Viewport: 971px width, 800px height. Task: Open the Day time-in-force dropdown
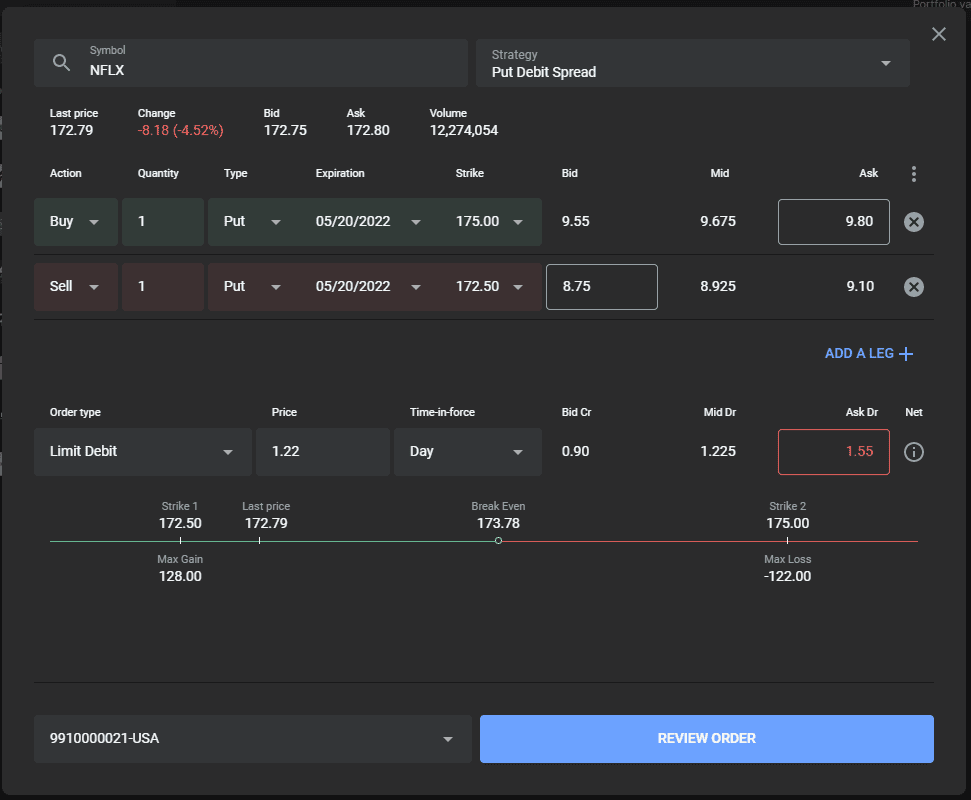(x=468, y=452)
